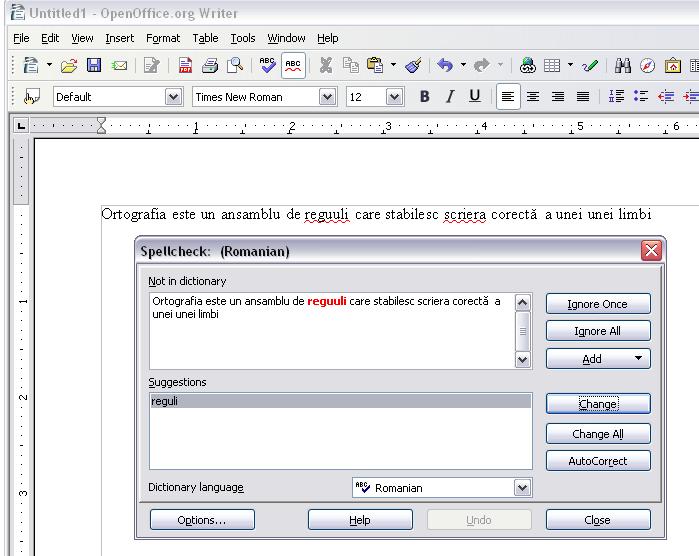Screen dimensions: 699x556
Task: Open the Format menu
Action: tap(163, 38)
